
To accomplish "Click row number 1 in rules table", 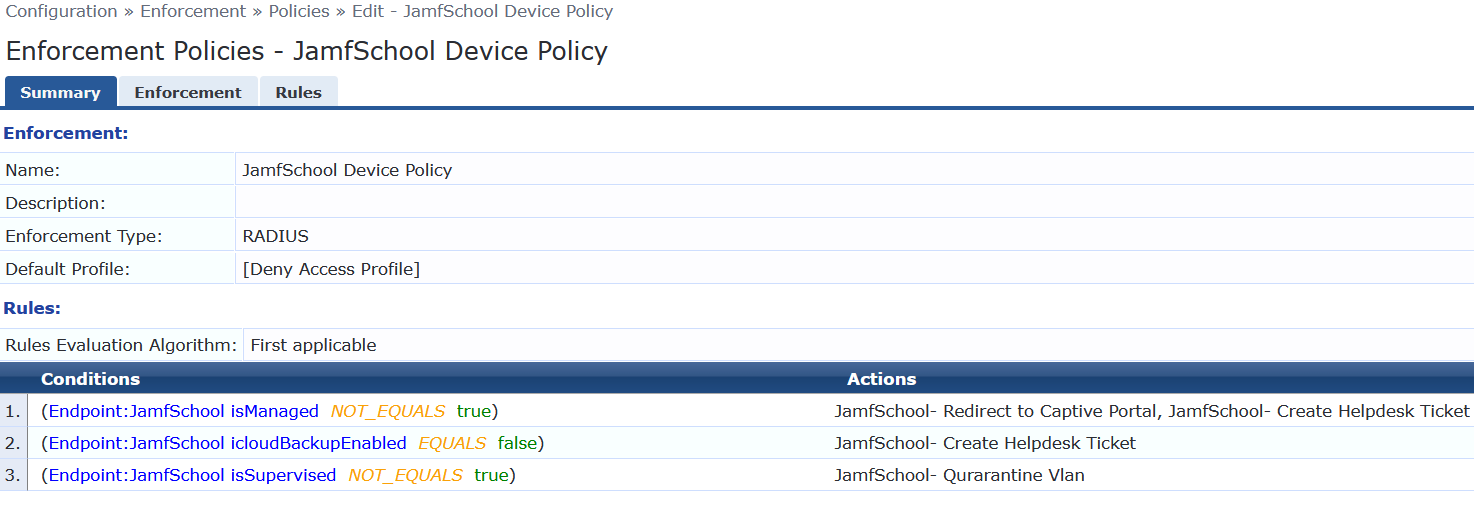I will (x=13, y=411).
